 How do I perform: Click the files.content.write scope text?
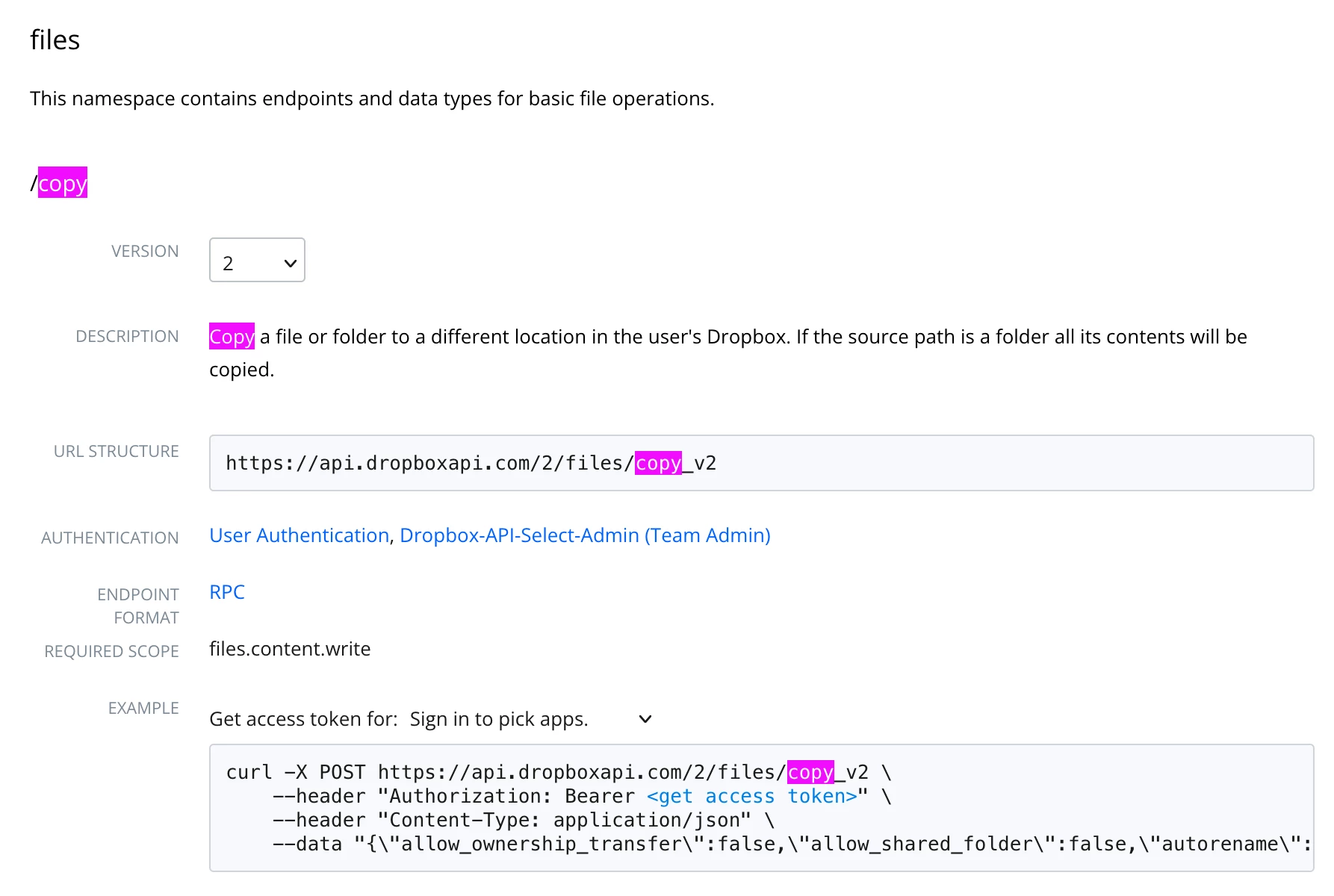tap(290, 649)
